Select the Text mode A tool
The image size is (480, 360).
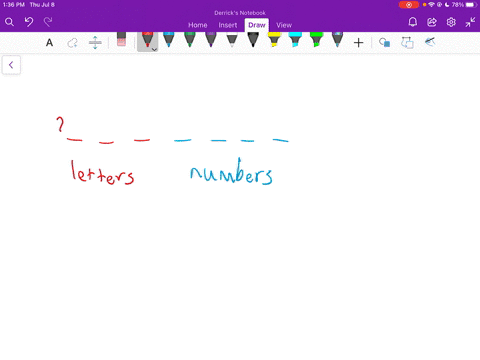tap(49, 43)
